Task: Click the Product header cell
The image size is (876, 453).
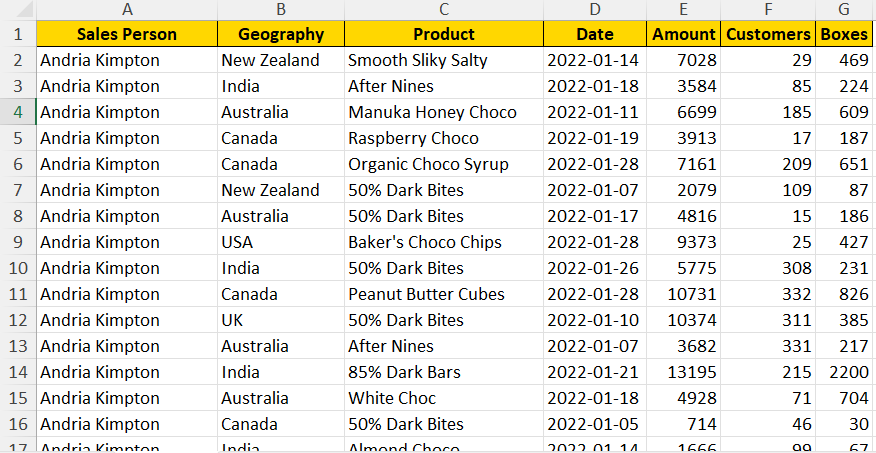Action: coord(444,34)
